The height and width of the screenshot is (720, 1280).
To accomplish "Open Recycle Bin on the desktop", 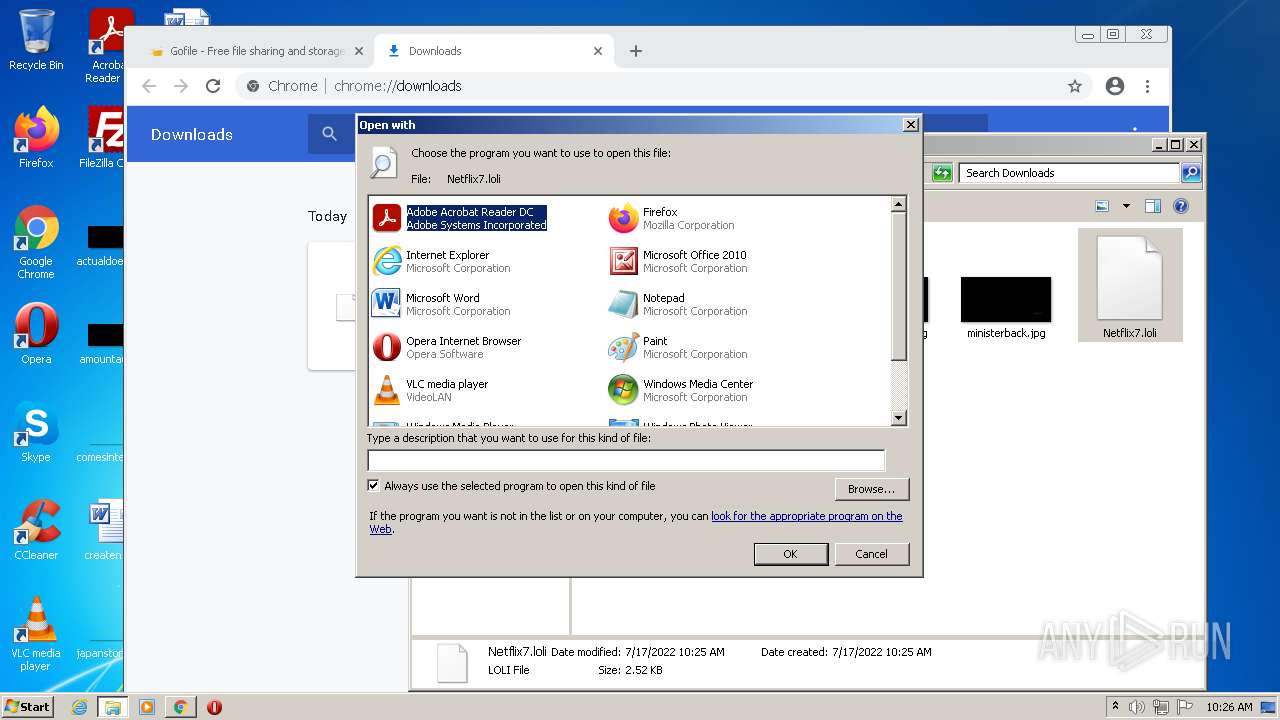I will (x=36, y=40).
